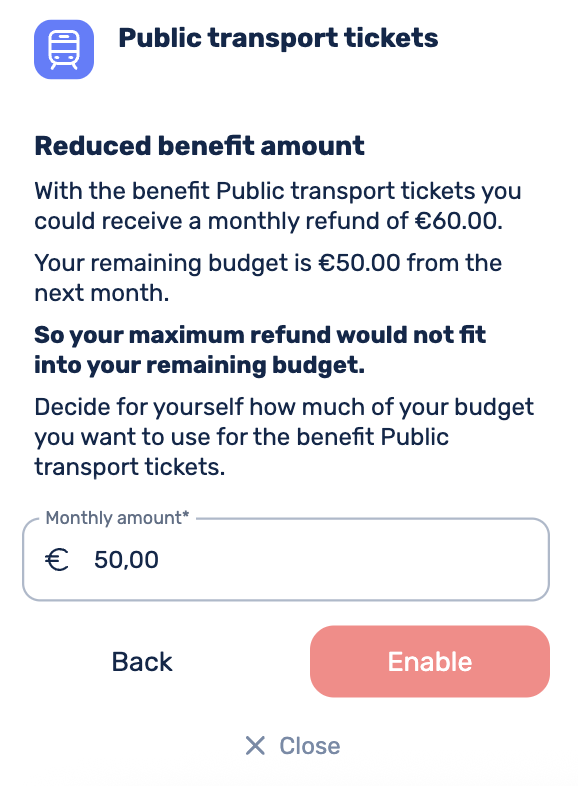The height and width of the screenshot is (786, 578).
Task: Click the Monthly amount* field label
Action: click(117, 518)
